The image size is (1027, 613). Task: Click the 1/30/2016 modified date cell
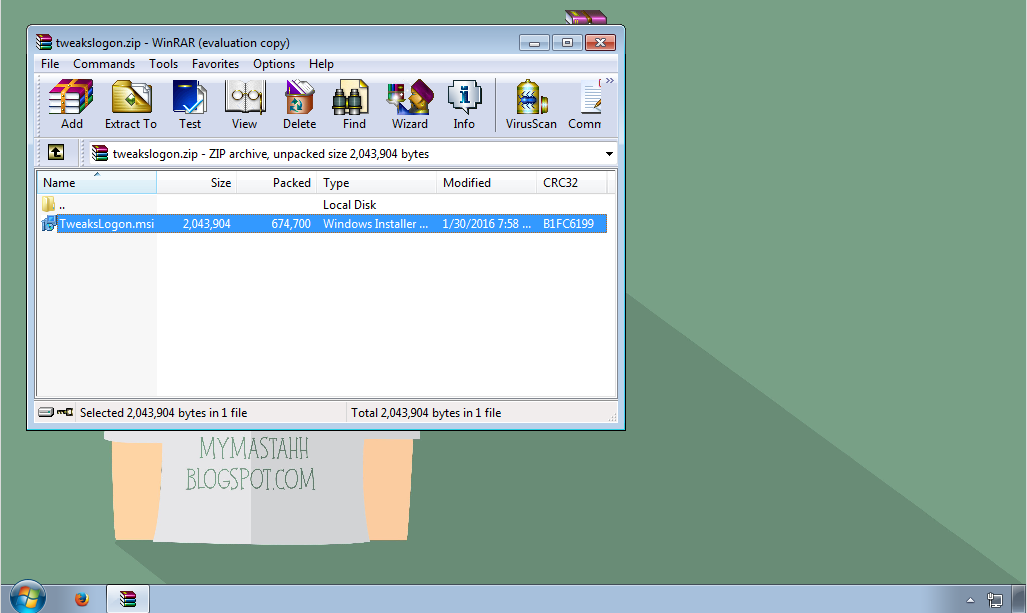click(486, 224)
